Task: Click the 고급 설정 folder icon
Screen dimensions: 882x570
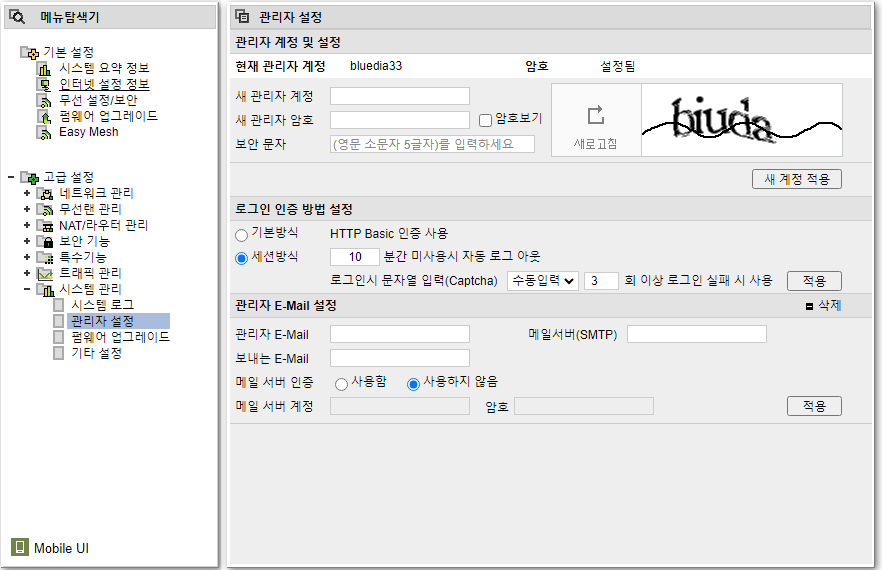Action: (x=30, y=178)
